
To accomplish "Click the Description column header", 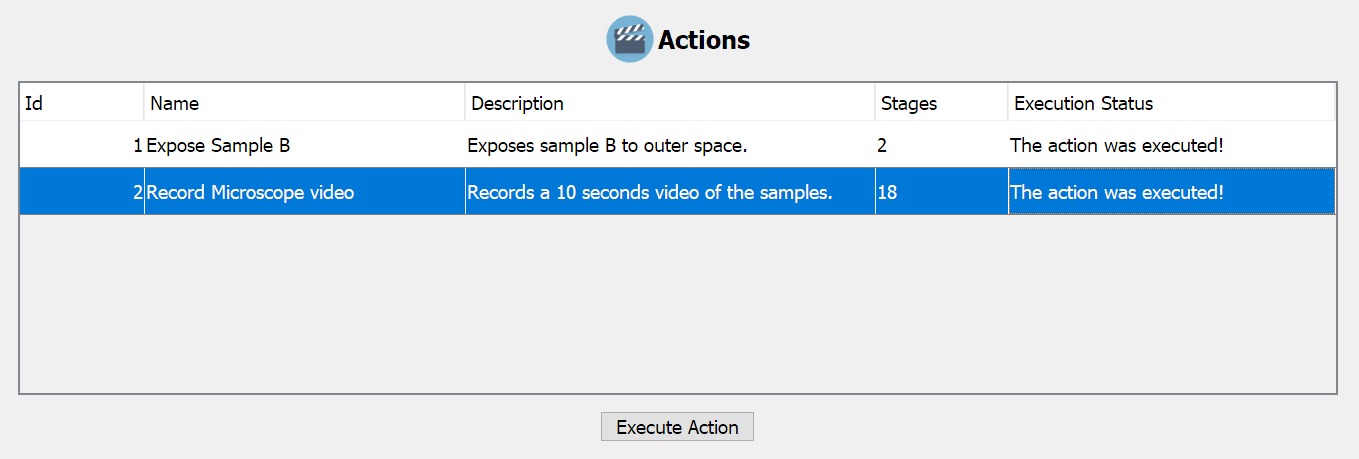I will tap(669, 103).
